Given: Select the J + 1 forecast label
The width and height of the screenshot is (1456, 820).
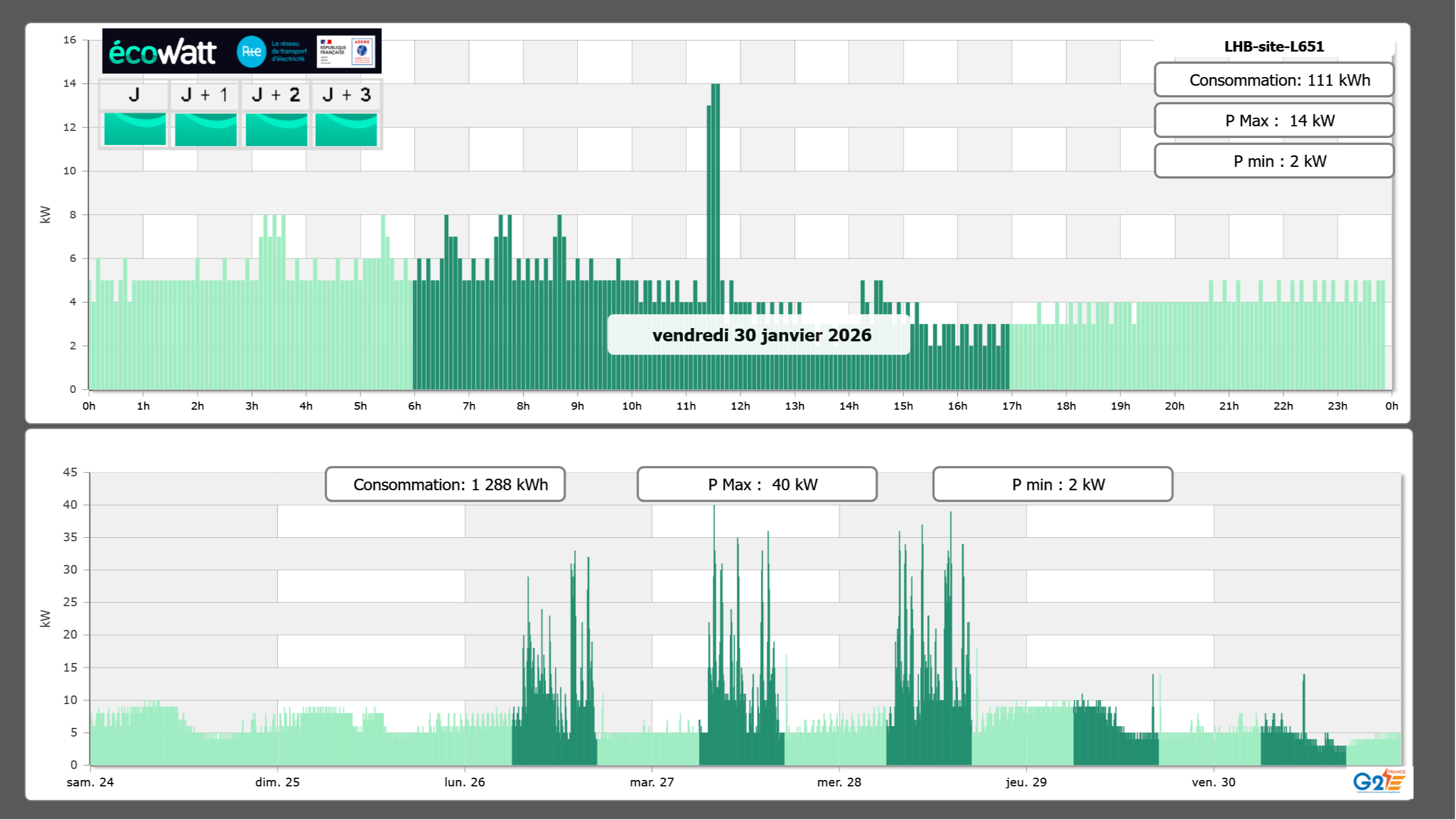Looking at the screenshot, I should click(x=204, y=95).
